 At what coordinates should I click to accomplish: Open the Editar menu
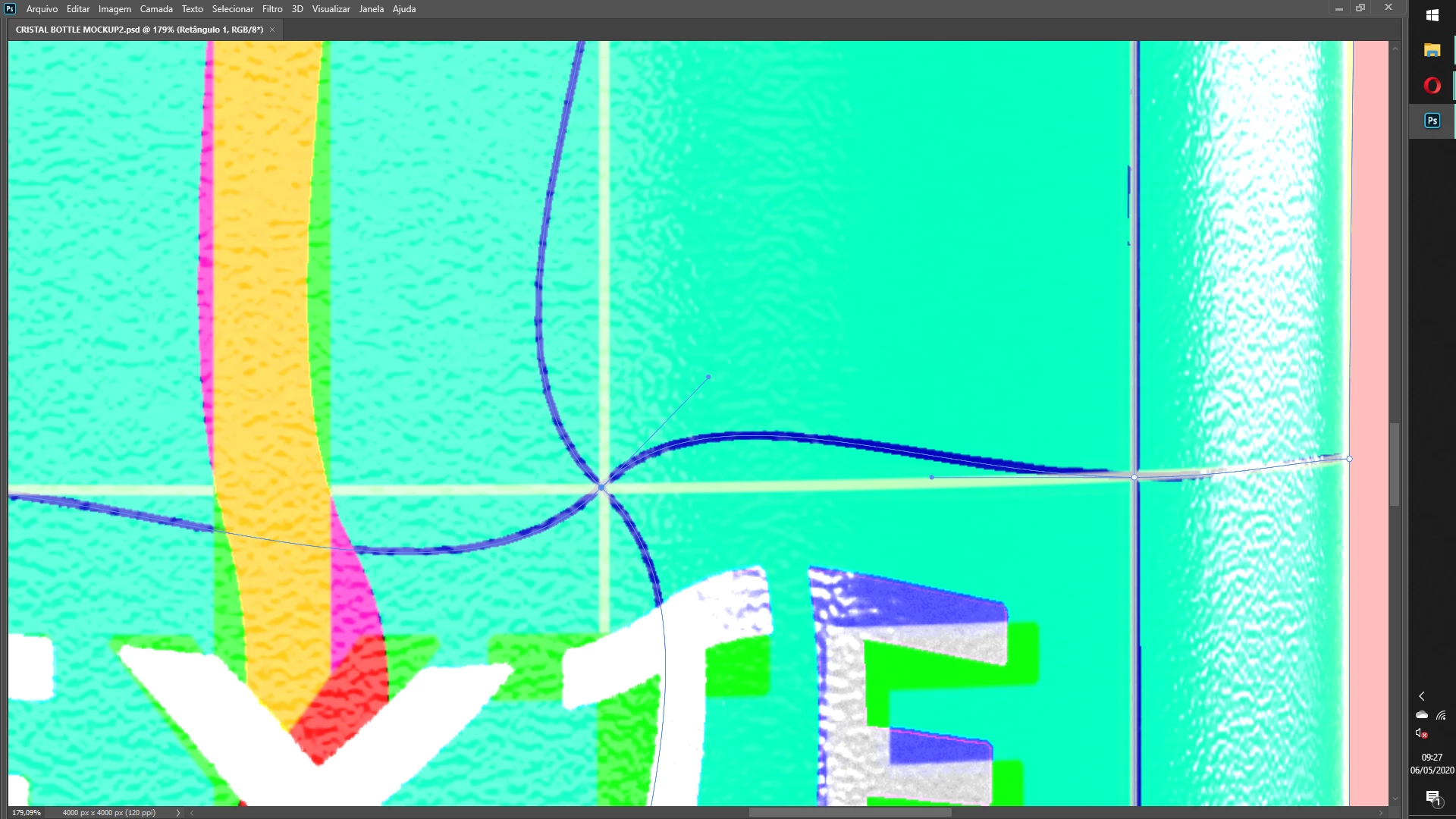tap(77, 9)
